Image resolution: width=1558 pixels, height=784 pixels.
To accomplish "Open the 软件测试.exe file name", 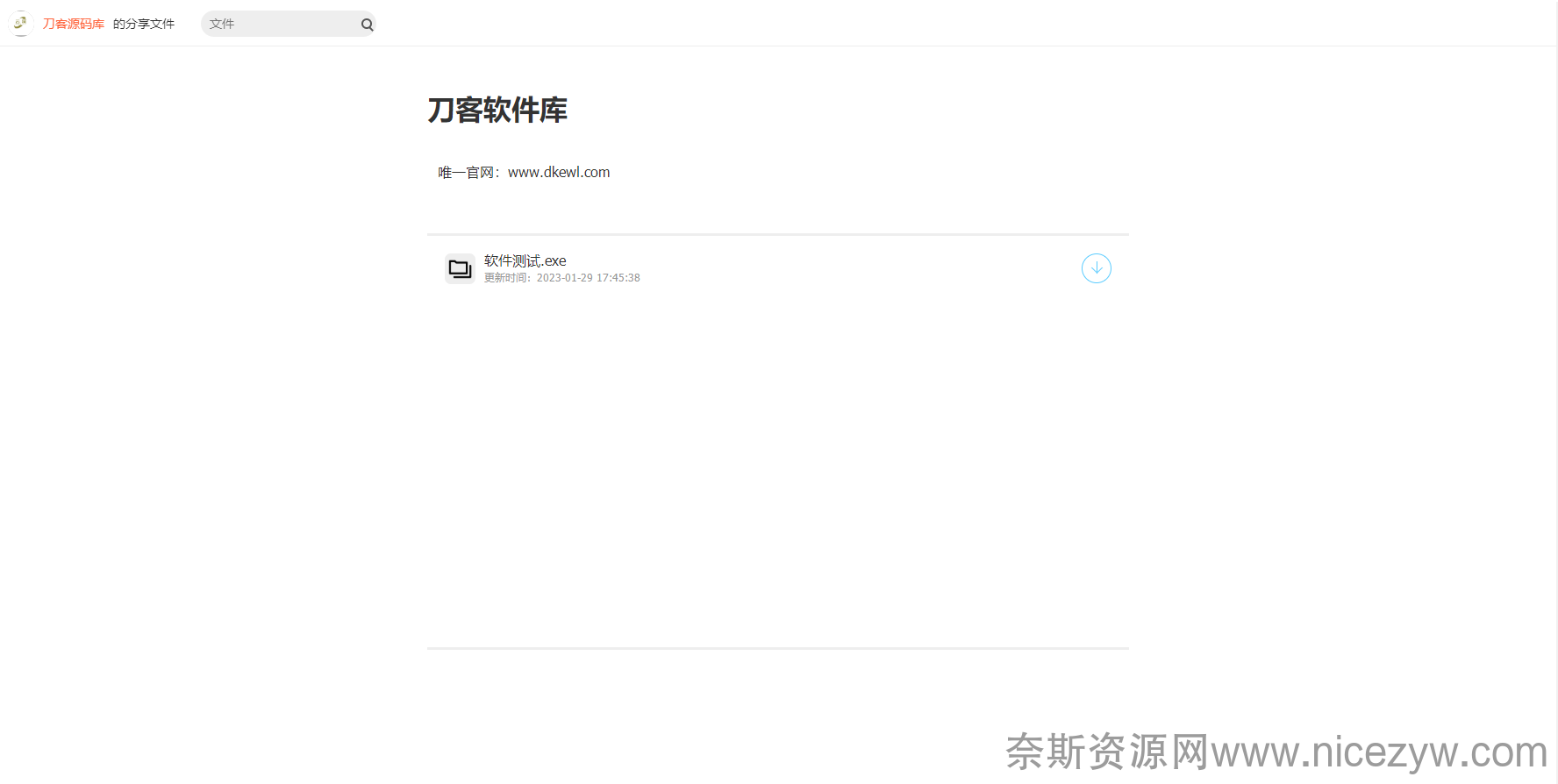I will coord(525,260).
